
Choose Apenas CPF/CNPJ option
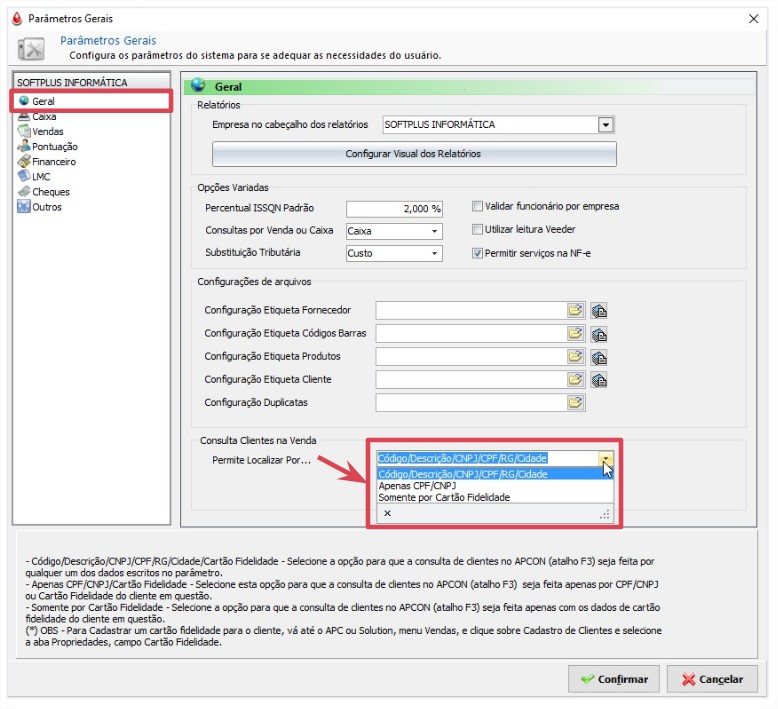495,486
